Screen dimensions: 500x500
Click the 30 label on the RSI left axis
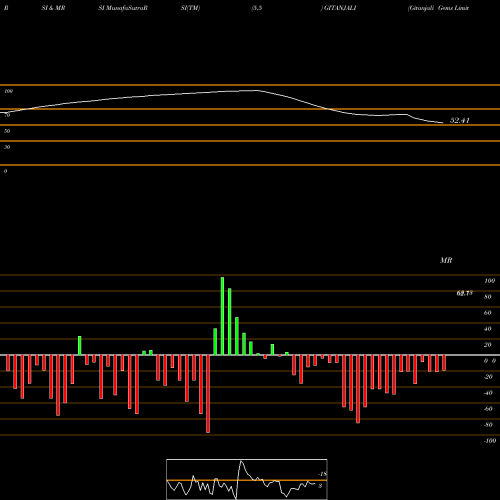[7, 147]
